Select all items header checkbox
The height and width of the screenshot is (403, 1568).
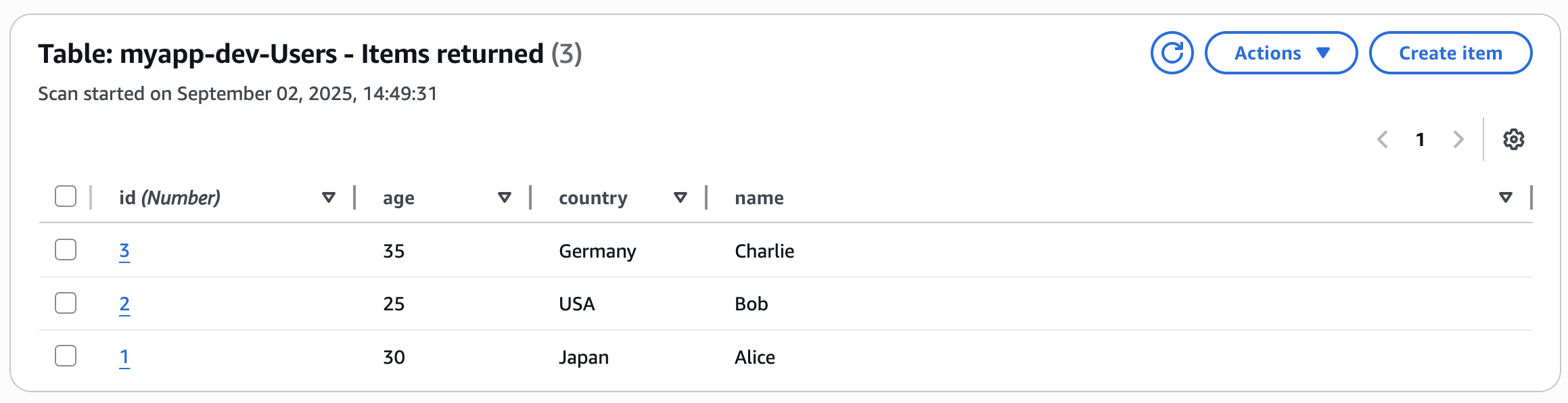pyautogui.click(x=66, y=197)
